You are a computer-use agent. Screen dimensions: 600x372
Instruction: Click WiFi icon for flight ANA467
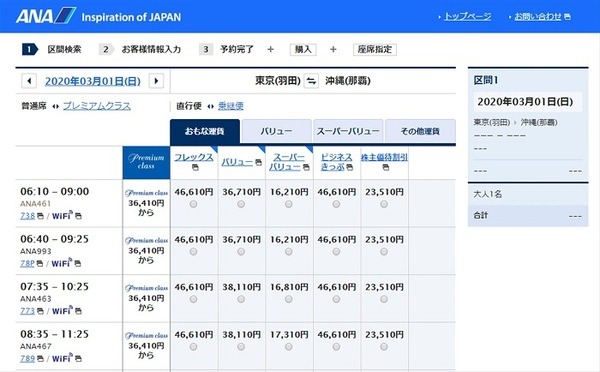[x=62, y=358]
